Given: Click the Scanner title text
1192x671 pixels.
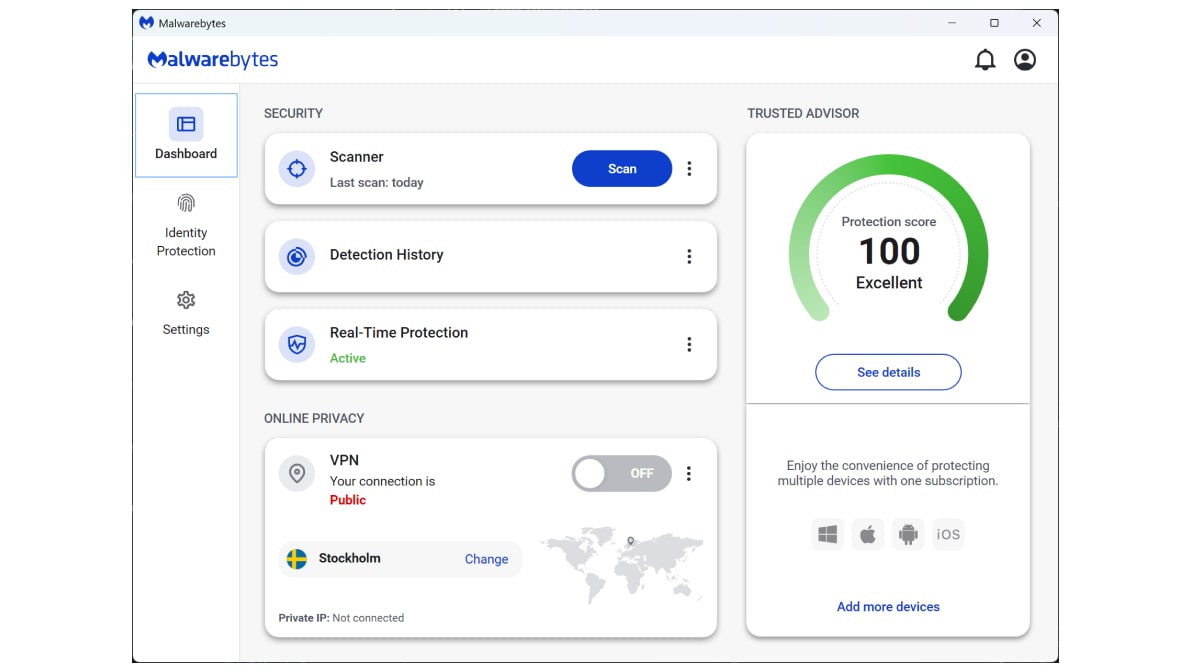Looking at the screenshot, I should pos(357,157).
